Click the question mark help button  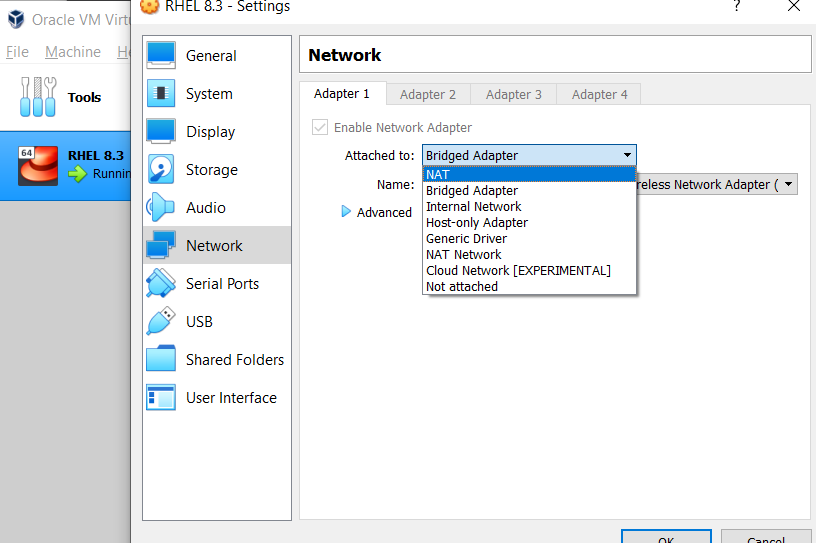click(736, 6)
